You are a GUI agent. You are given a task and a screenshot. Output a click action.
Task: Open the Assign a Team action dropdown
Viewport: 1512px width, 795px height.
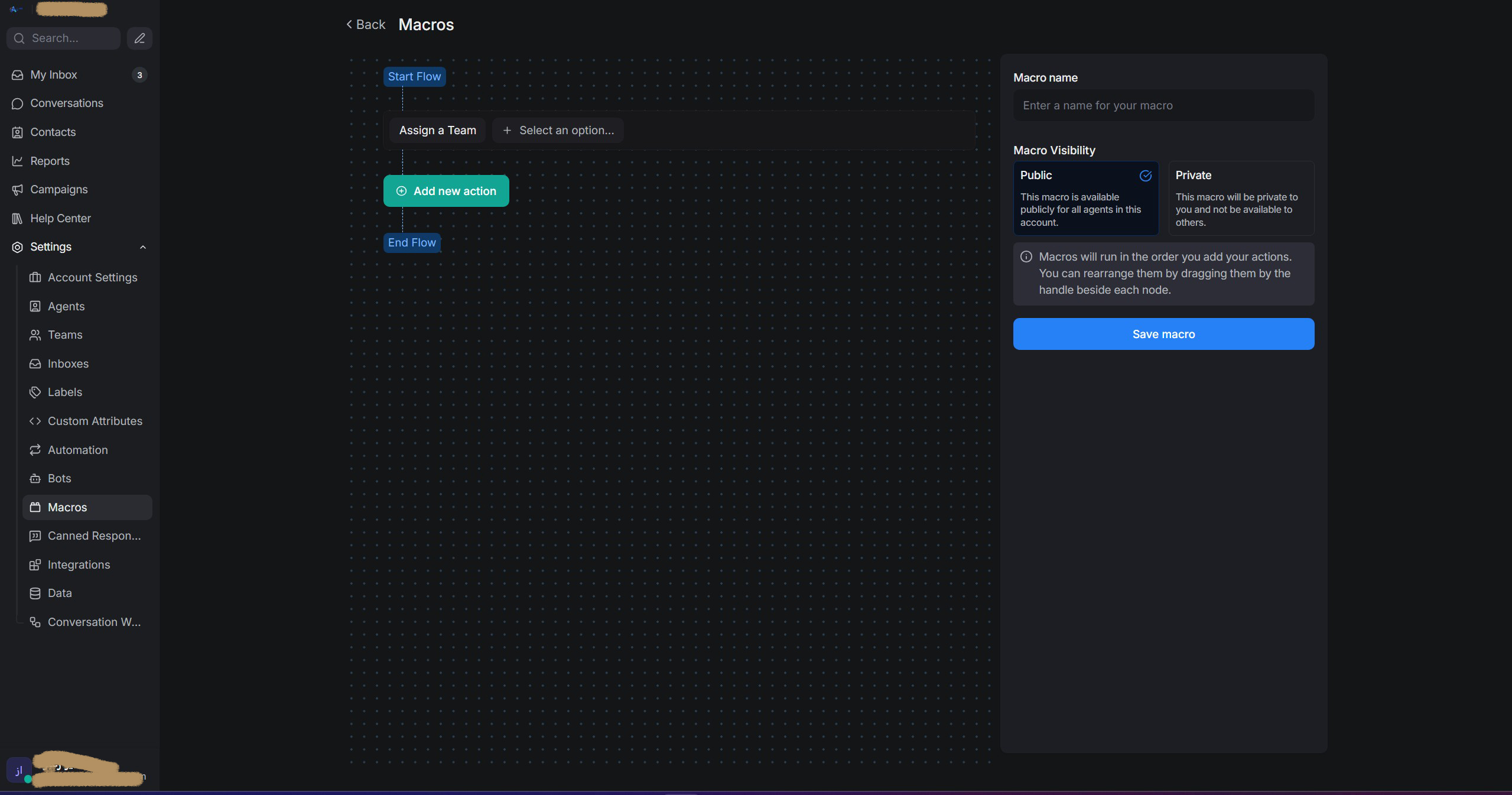click(x=437, y=131)
